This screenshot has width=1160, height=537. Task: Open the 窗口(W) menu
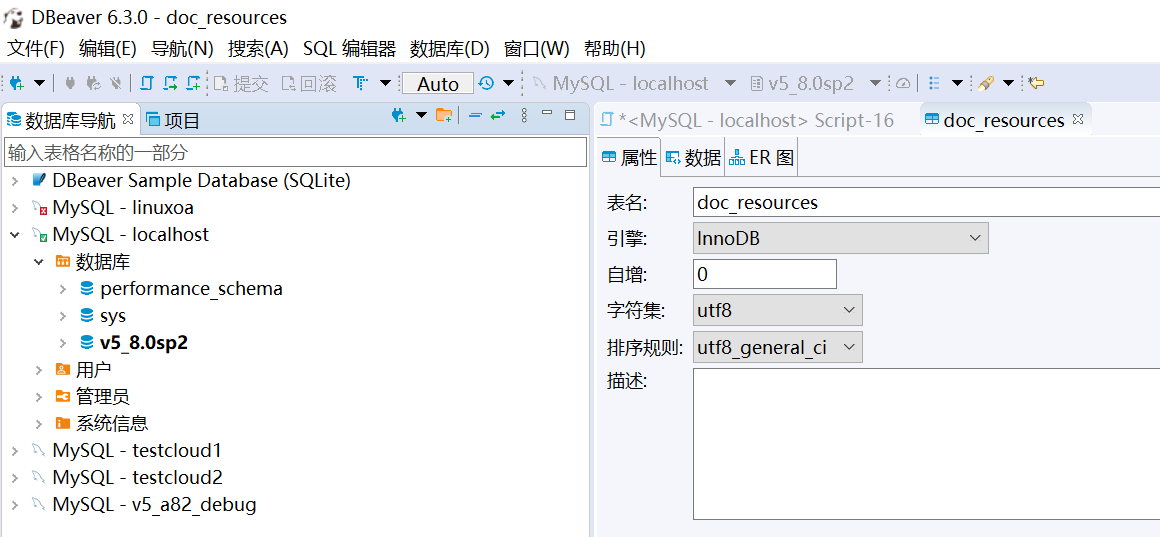click(x=537, y=49)
